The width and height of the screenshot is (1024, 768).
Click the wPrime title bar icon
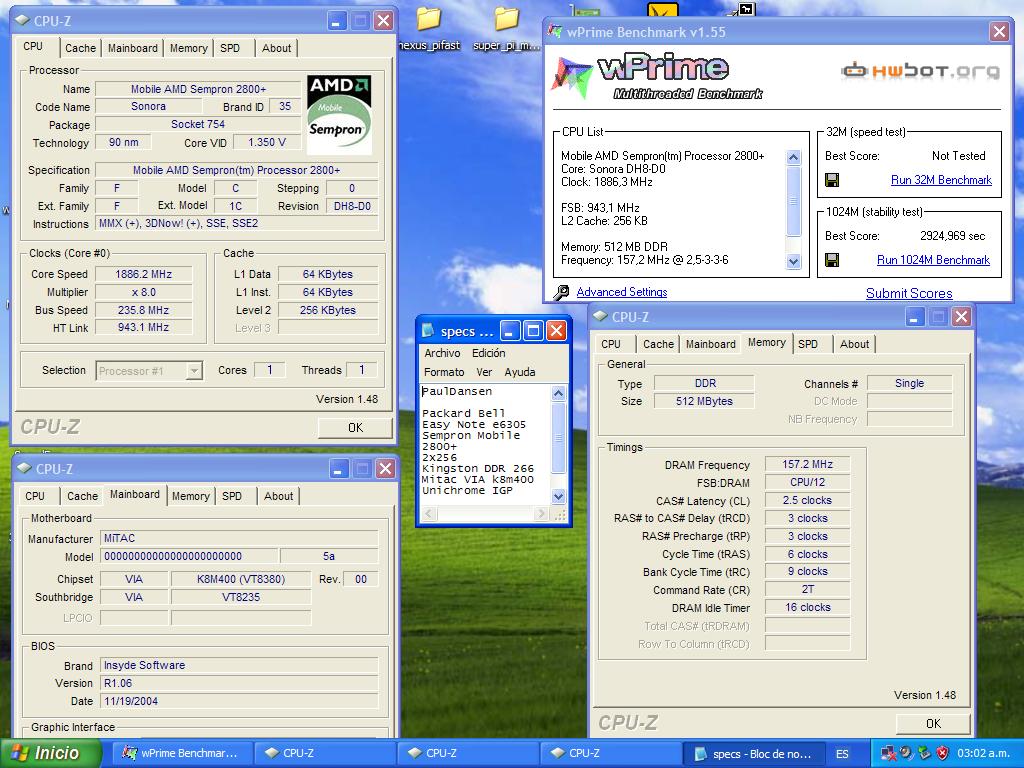click(555, 31)
